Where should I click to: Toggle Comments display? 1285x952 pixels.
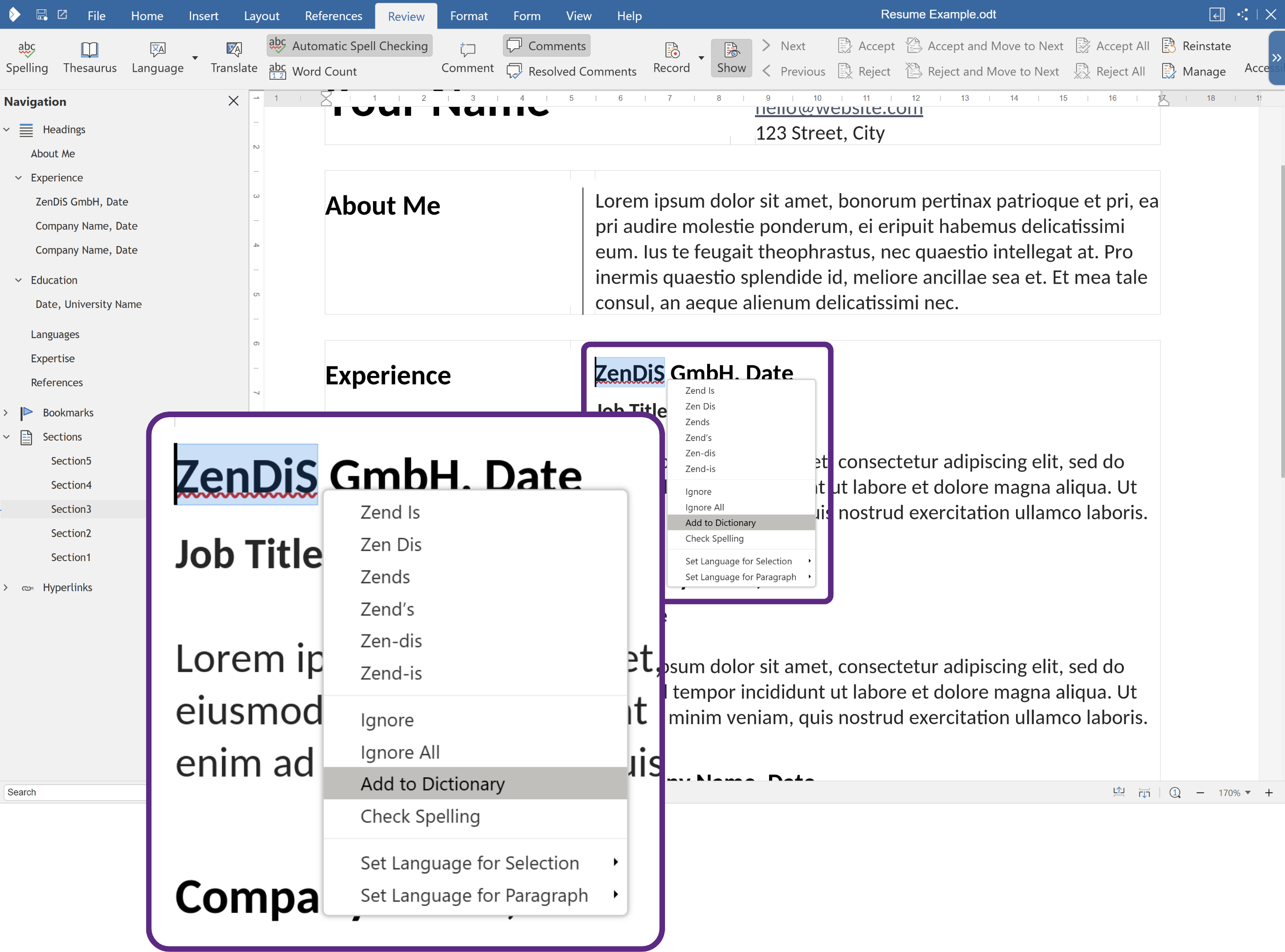click(x=546, y=45)
